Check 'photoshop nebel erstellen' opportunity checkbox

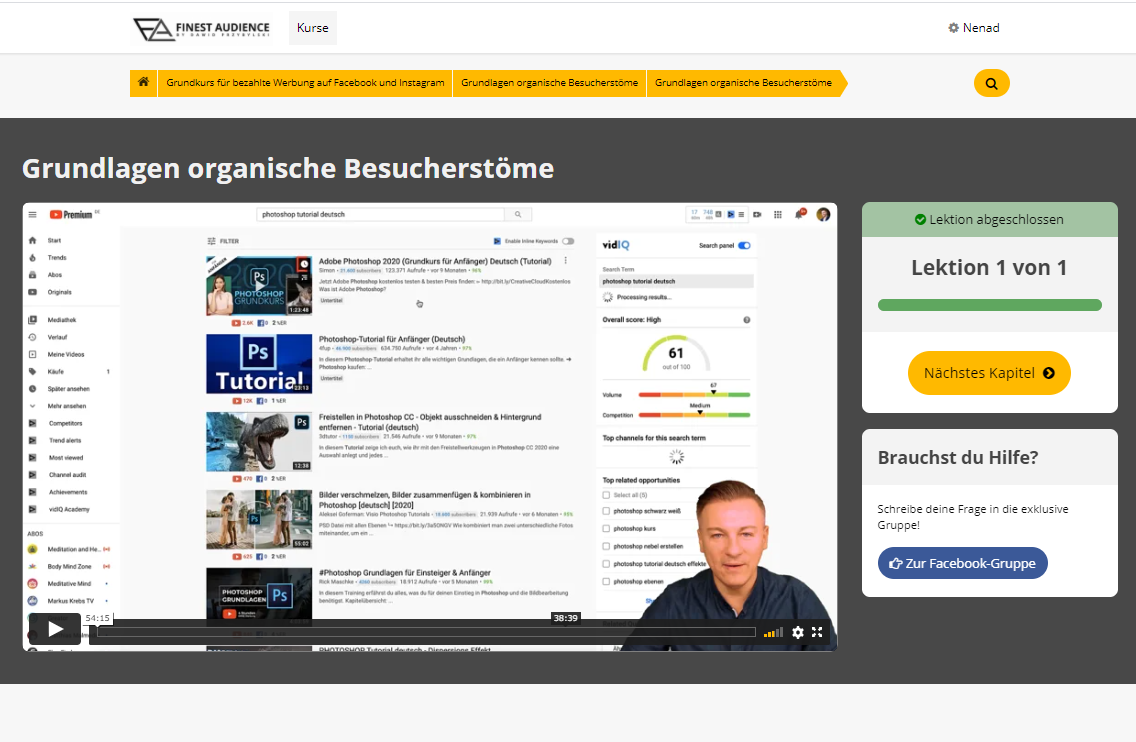click(x=606, y=546)
